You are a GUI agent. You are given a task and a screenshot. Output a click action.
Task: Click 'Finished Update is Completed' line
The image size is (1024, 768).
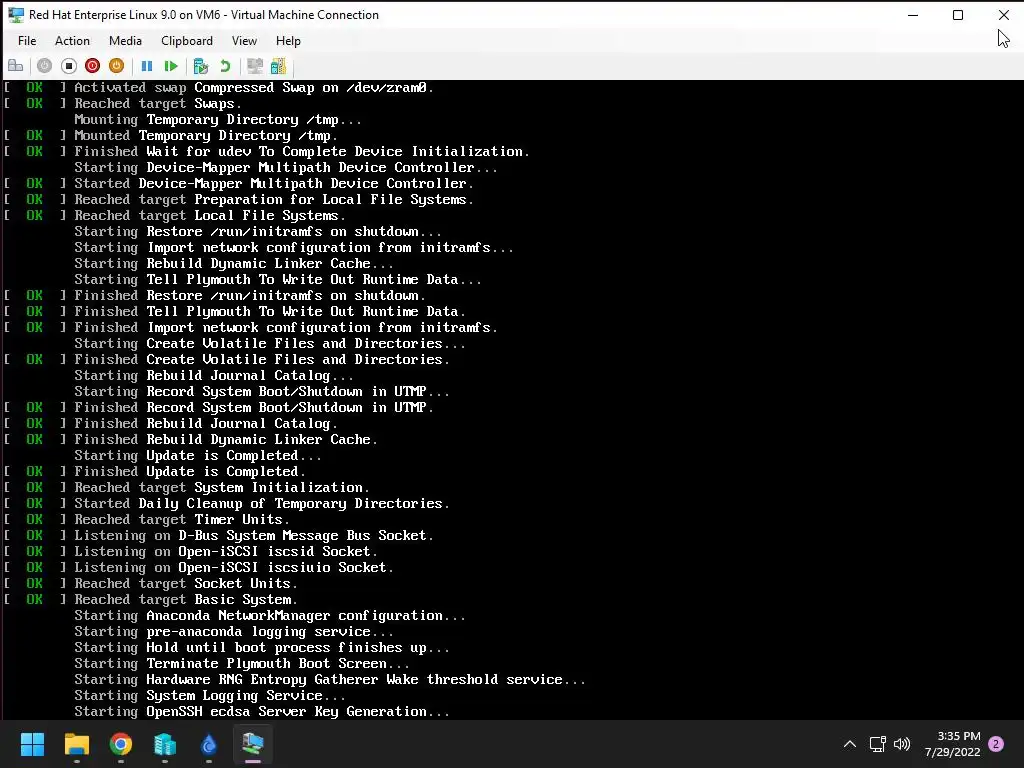pos(189,472)
